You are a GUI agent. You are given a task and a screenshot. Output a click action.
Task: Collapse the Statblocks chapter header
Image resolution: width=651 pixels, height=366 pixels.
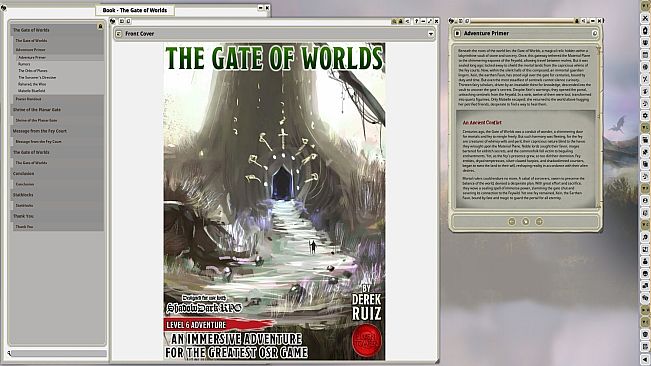tap(57, 195)
